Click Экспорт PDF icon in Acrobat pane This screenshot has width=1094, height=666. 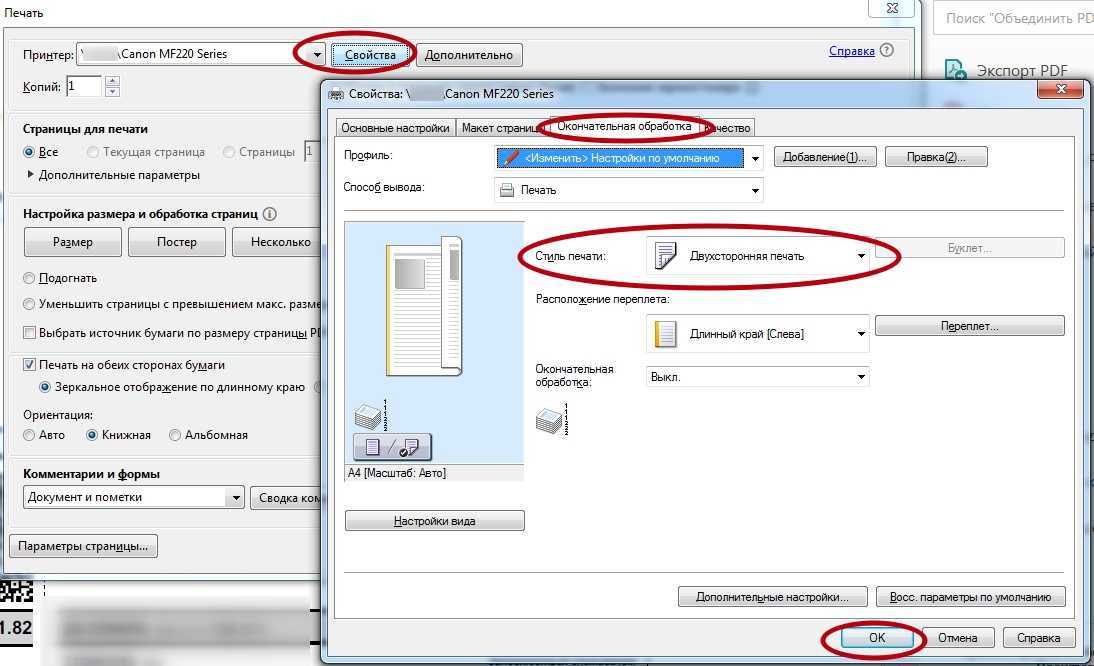click(956, 70)
